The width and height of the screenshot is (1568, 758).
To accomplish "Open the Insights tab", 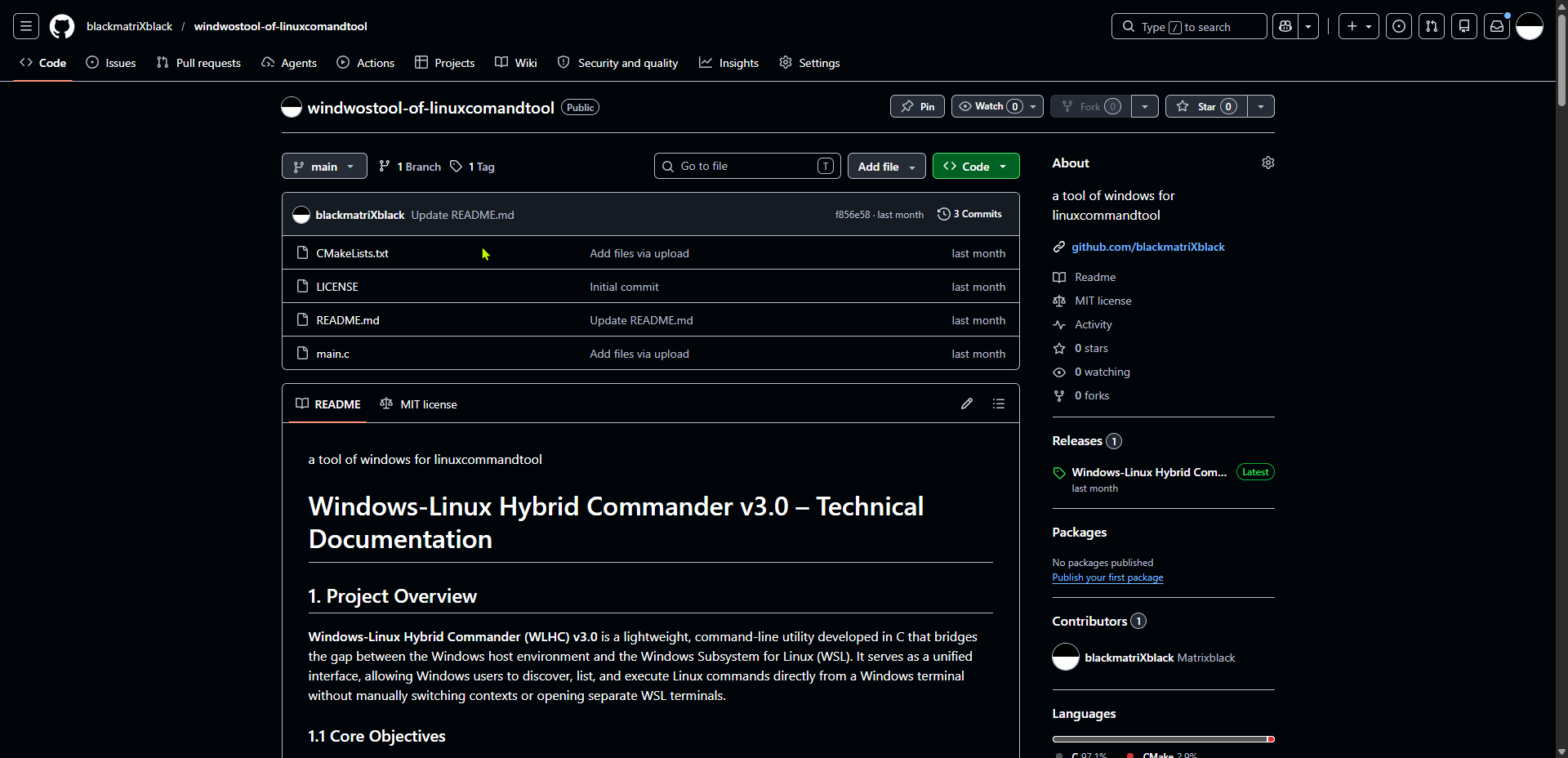I will pyautogui.click(x=729, y=63).
